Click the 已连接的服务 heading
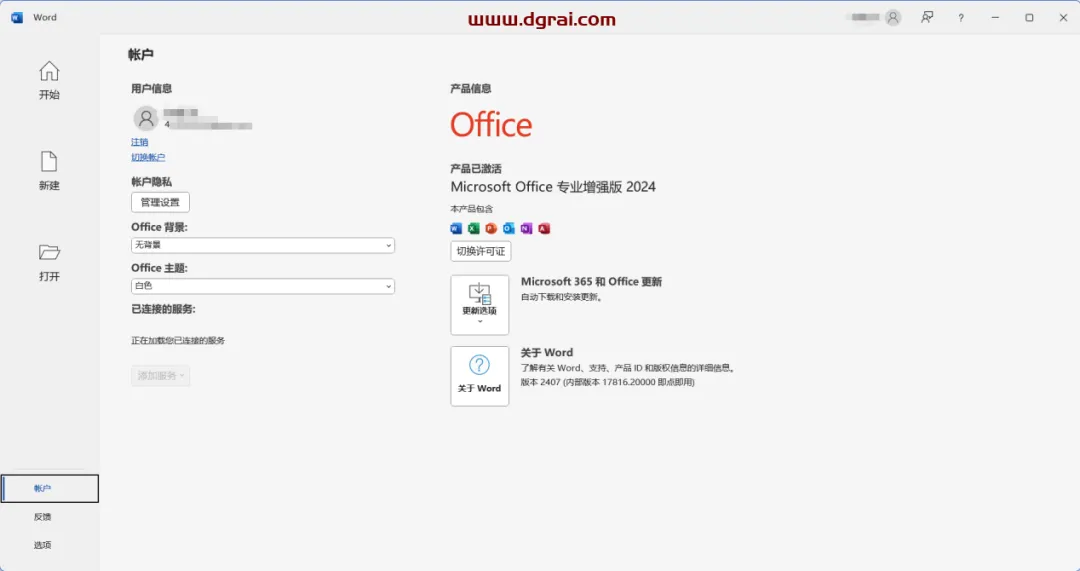Screen dimensions: 1080x571 163,309
